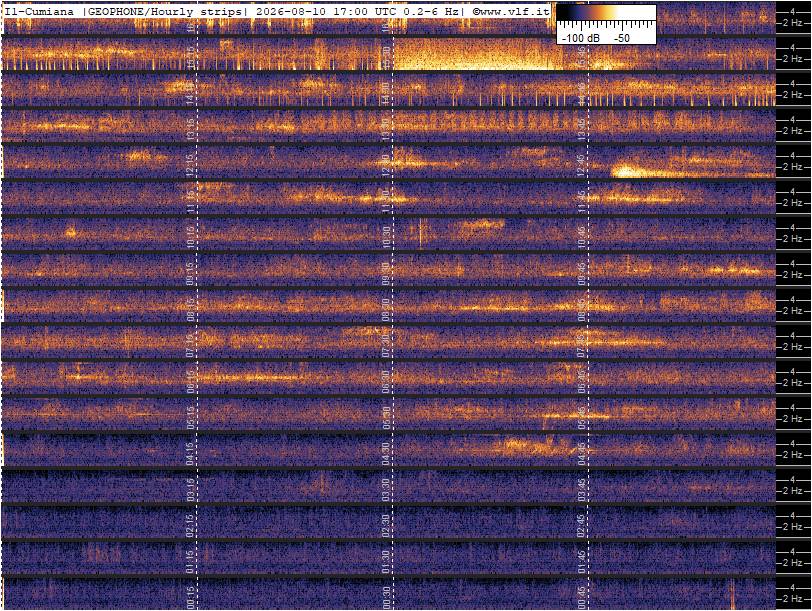Click the 05:15 time marker

191,417
